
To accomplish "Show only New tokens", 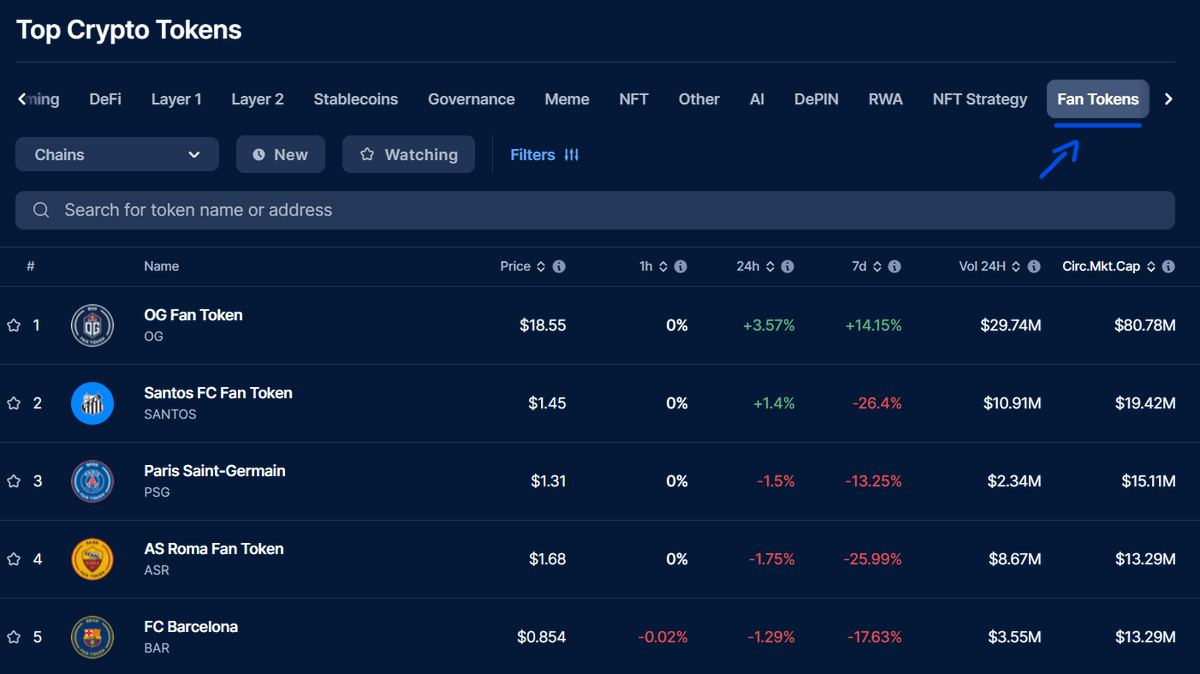I will point(280,155).
